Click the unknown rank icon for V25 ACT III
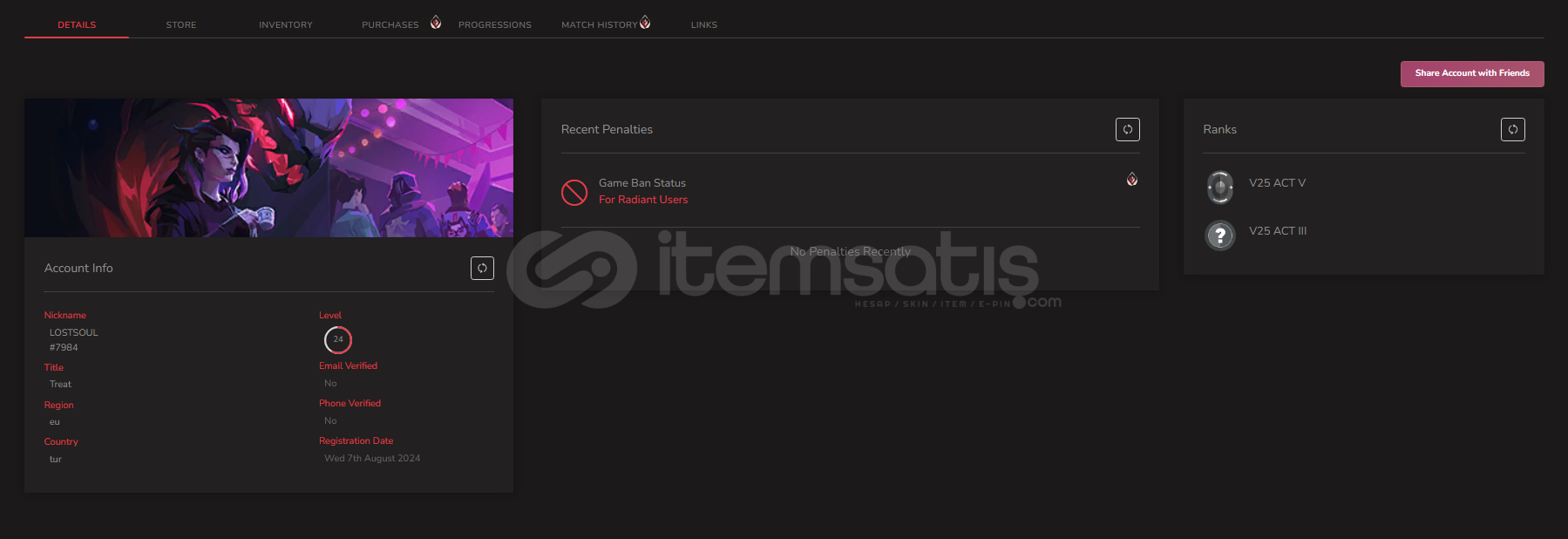The width and height of the screenshot is (1568, 539). [1220, 235]
